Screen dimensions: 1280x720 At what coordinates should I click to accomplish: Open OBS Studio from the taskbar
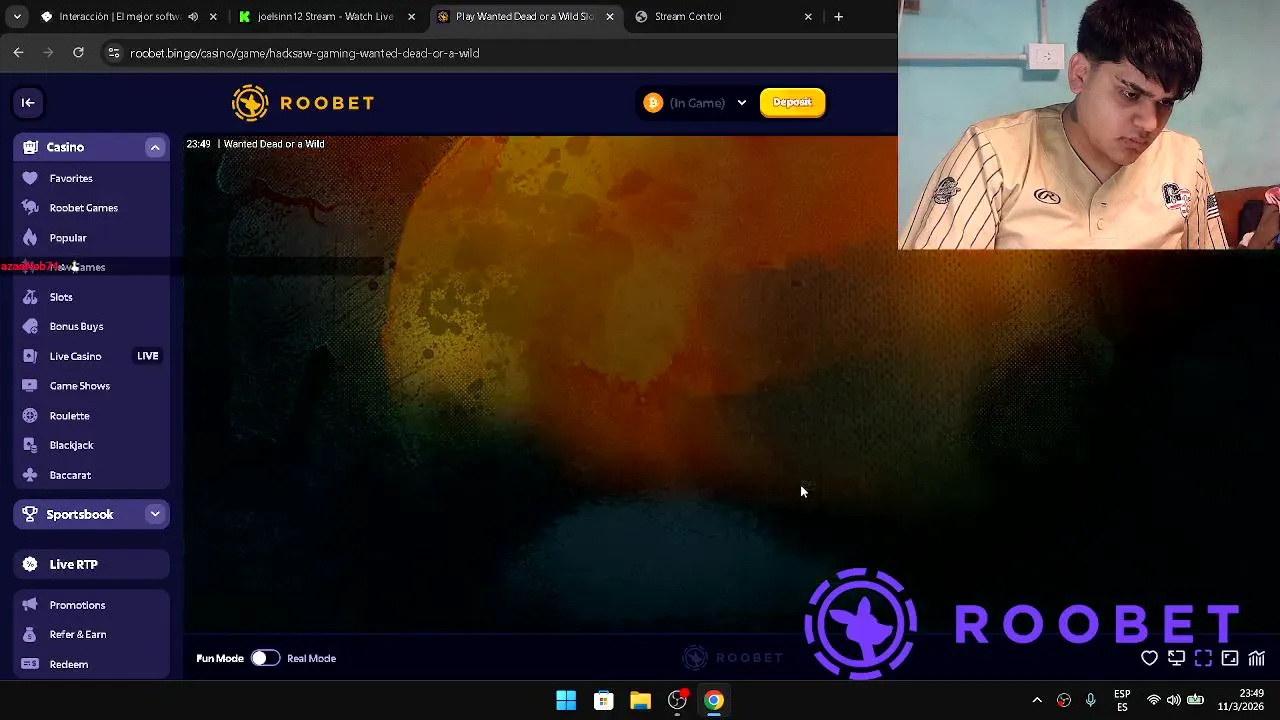(x=677, y=700)
